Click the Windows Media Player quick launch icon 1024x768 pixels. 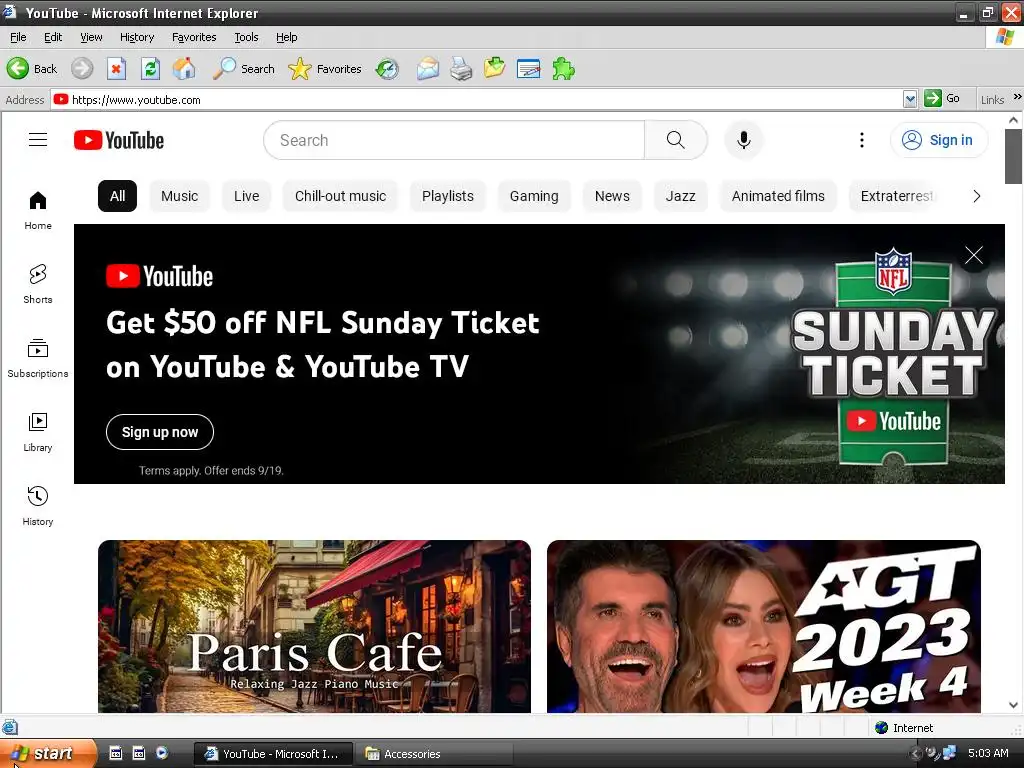click(161, 753)
